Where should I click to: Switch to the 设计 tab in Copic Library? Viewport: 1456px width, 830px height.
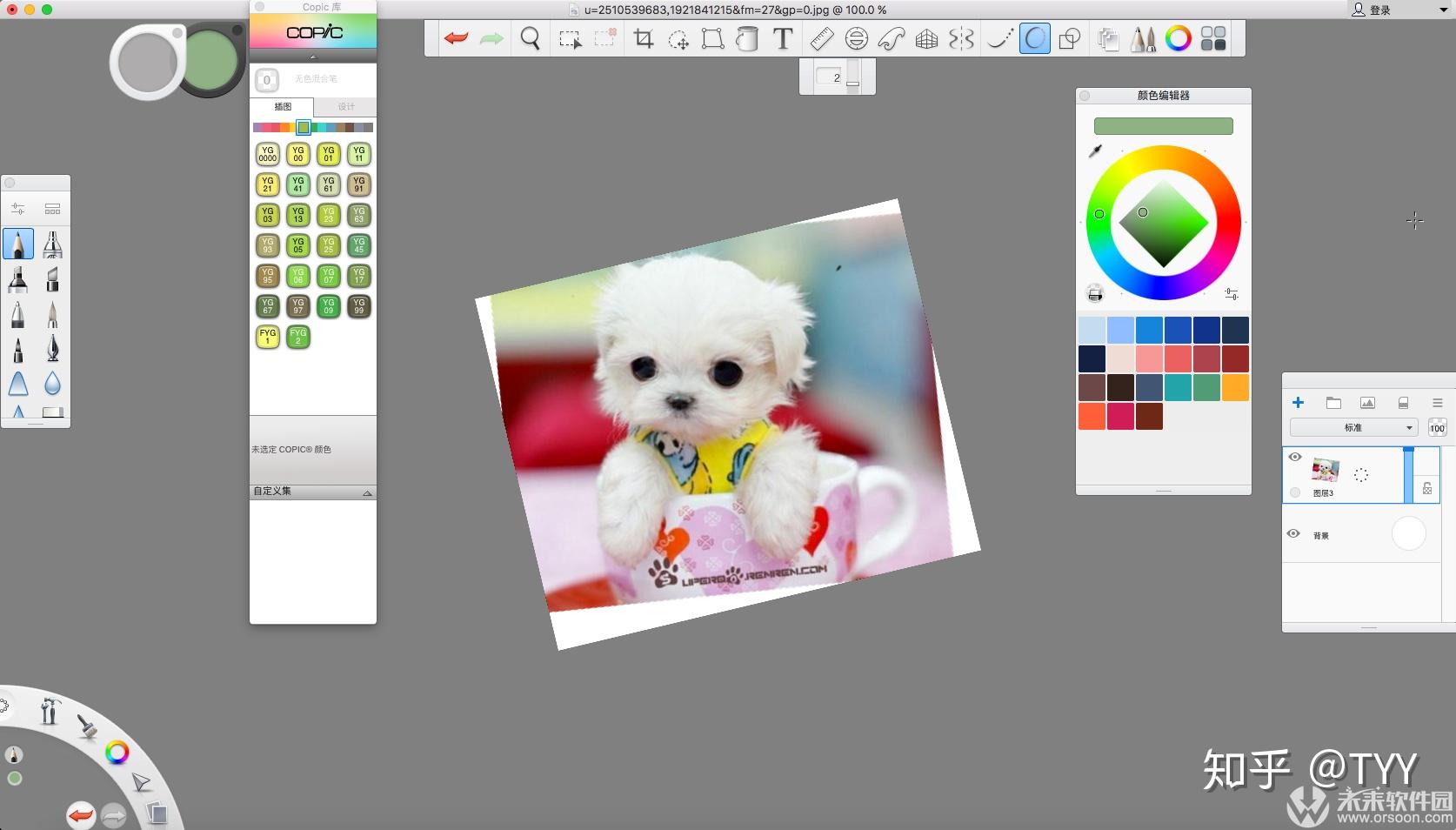pyautogui.click(x=346, y=106)
